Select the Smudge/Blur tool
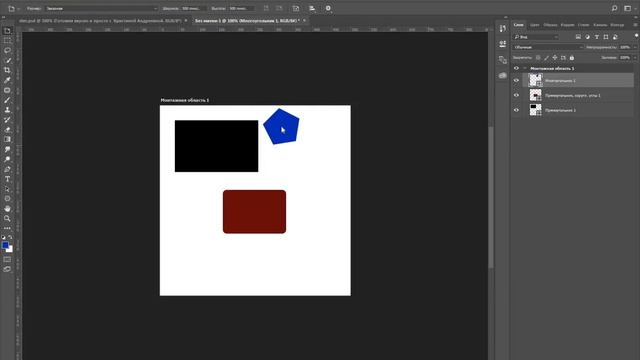The height and width of the screenshot is (360, 640). pyautogui.click(x=7, y=149)
